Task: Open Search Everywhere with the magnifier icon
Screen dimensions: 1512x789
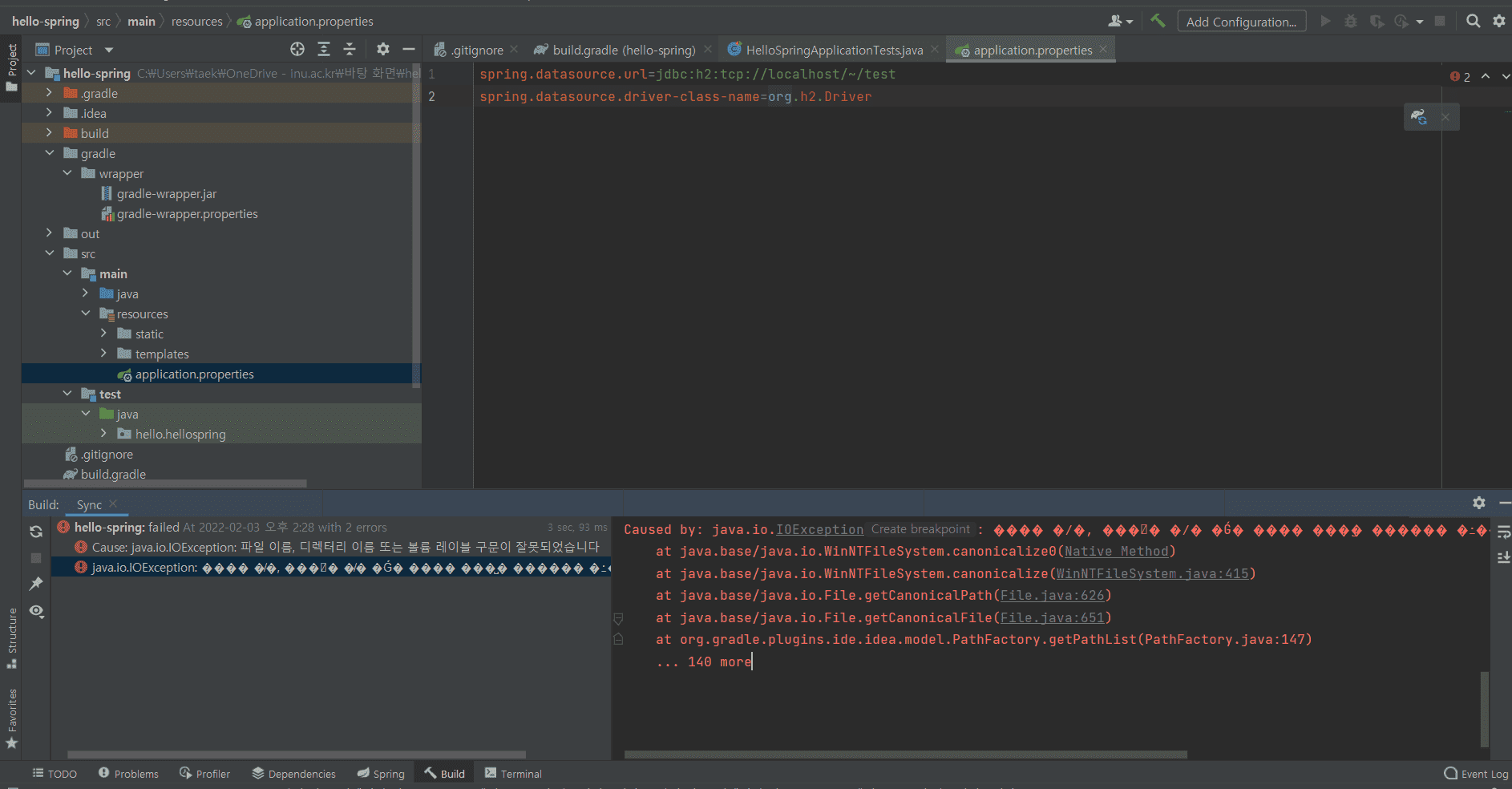Action: pos(1474,21)
